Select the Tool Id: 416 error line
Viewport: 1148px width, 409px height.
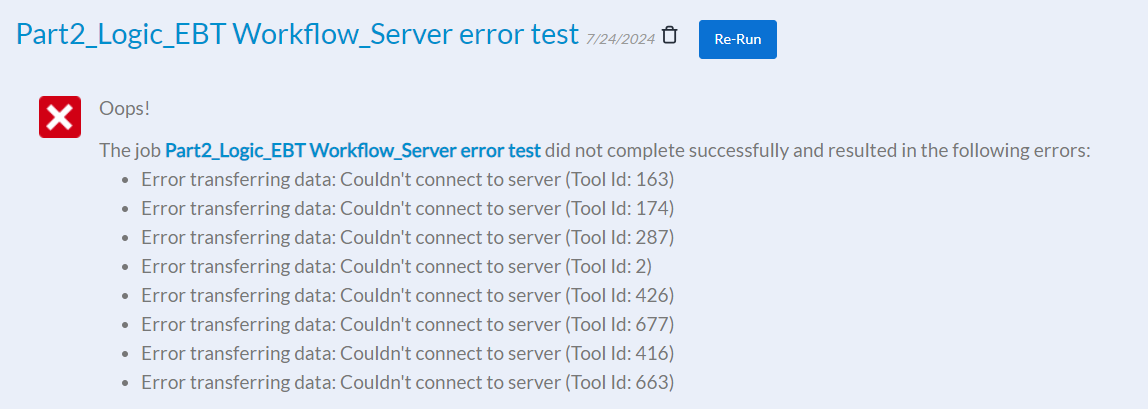tap(408, 354)
